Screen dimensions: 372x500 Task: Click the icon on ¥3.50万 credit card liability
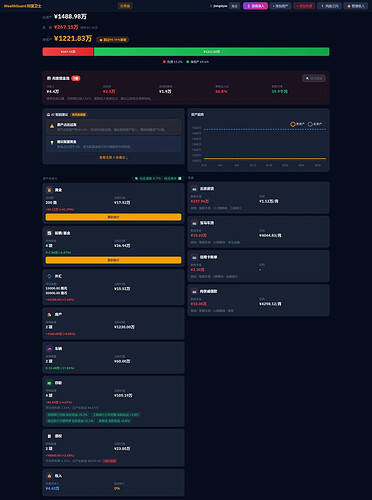click(194, 257)
